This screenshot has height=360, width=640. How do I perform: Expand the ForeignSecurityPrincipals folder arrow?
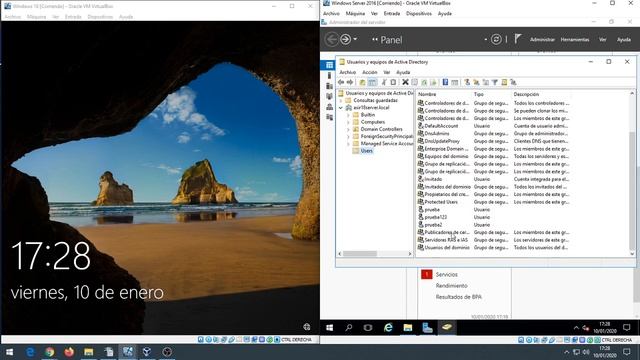point(348,136)
